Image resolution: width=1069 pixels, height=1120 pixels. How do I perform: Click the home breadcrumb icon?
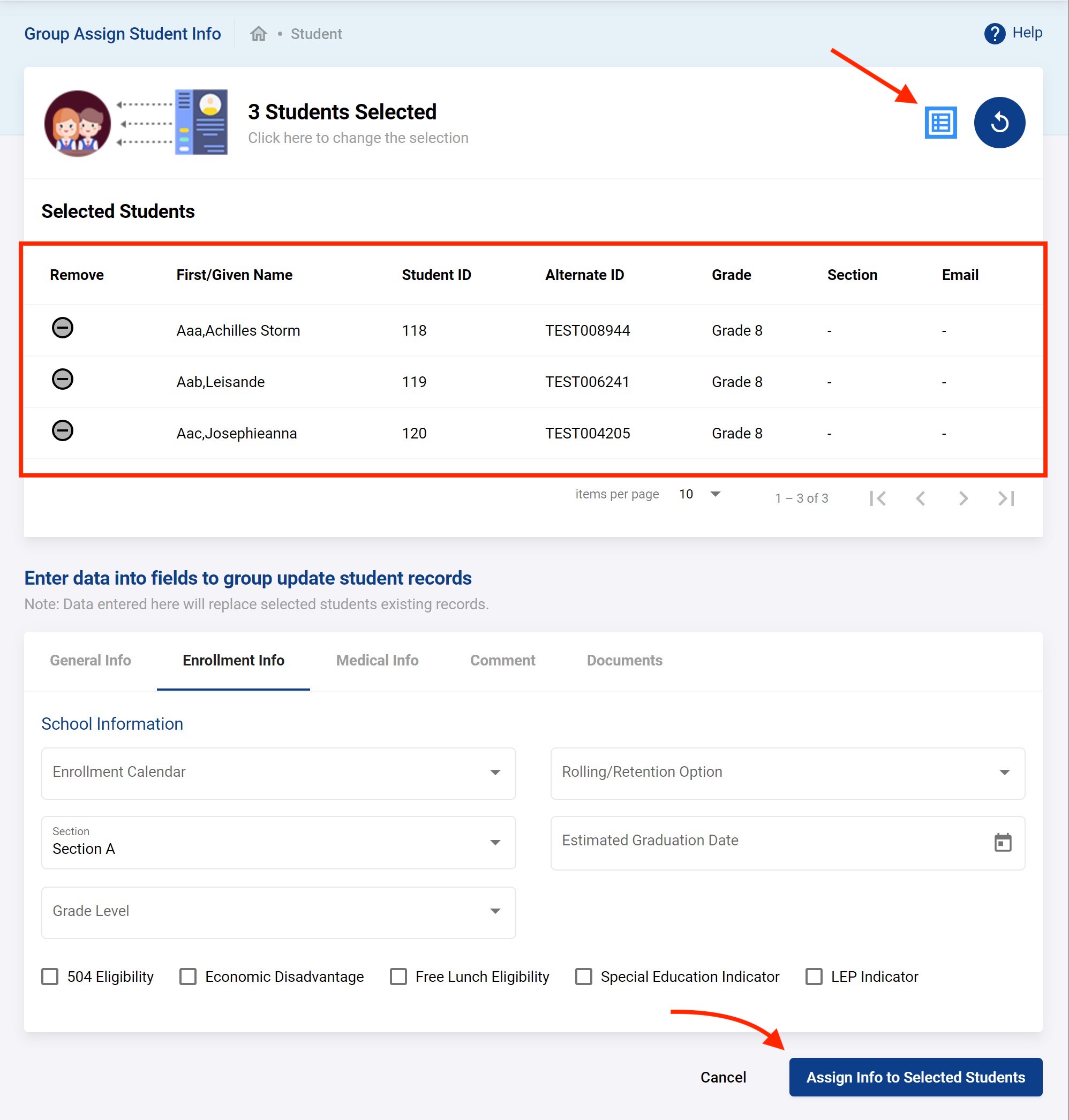pos(258,34)
